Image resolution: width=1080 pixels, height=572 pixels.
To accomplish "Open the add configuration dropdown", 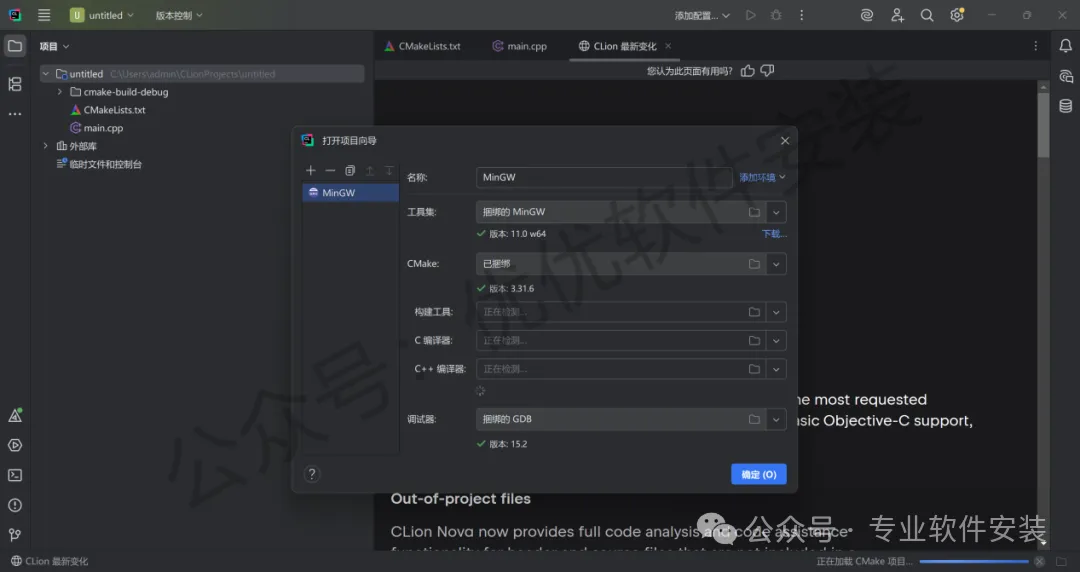I will [702, 15].
